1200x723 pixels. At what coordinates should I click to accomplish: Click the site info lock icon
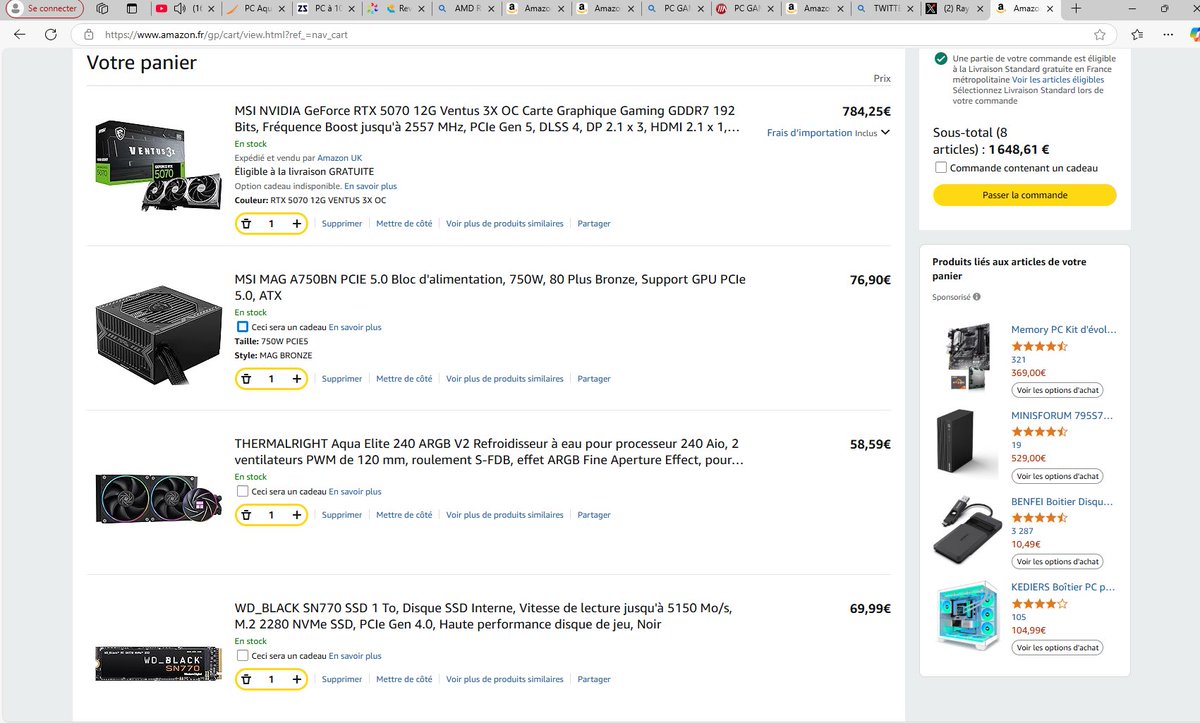[90, 34]
